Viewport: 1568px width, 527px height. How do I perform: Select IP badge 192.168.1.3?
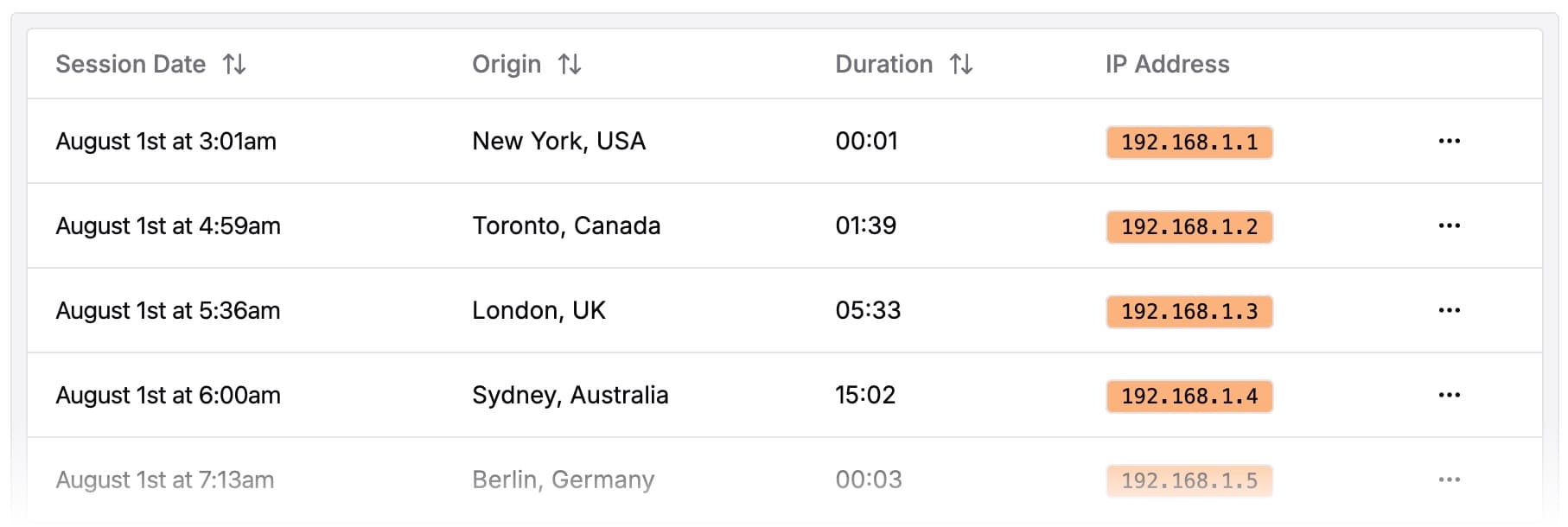point(1189,312)
